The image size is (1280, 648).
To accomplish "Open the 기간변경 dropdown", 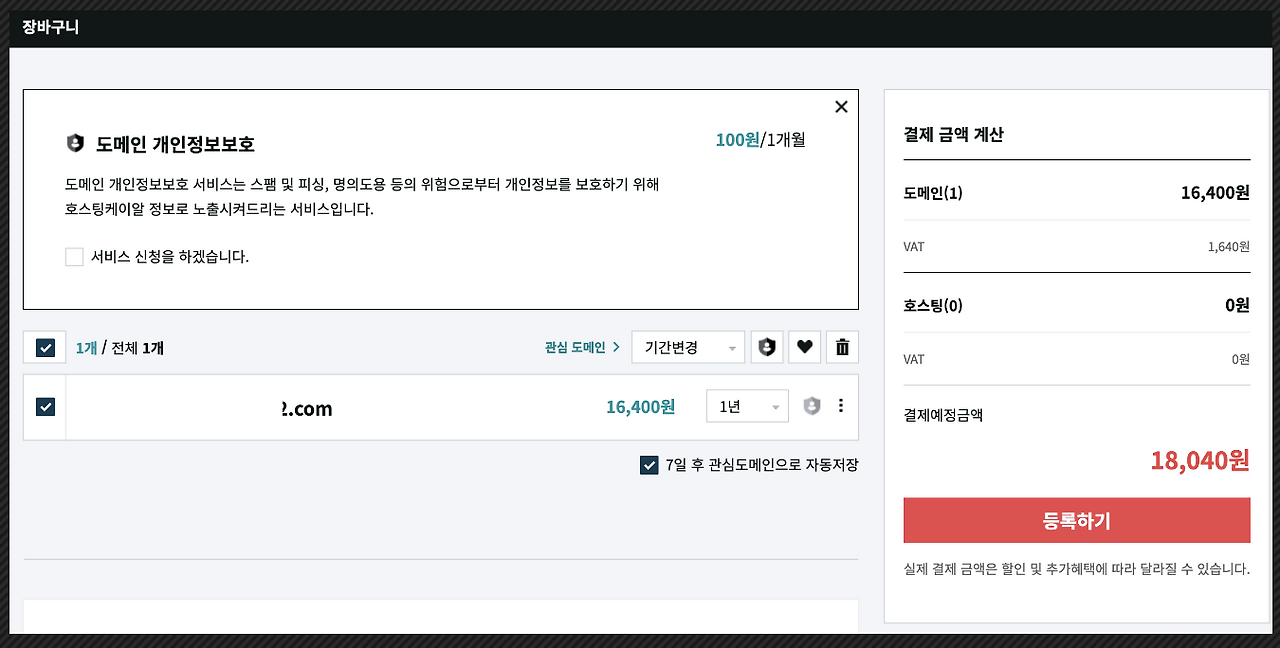I will click(688, 347).
